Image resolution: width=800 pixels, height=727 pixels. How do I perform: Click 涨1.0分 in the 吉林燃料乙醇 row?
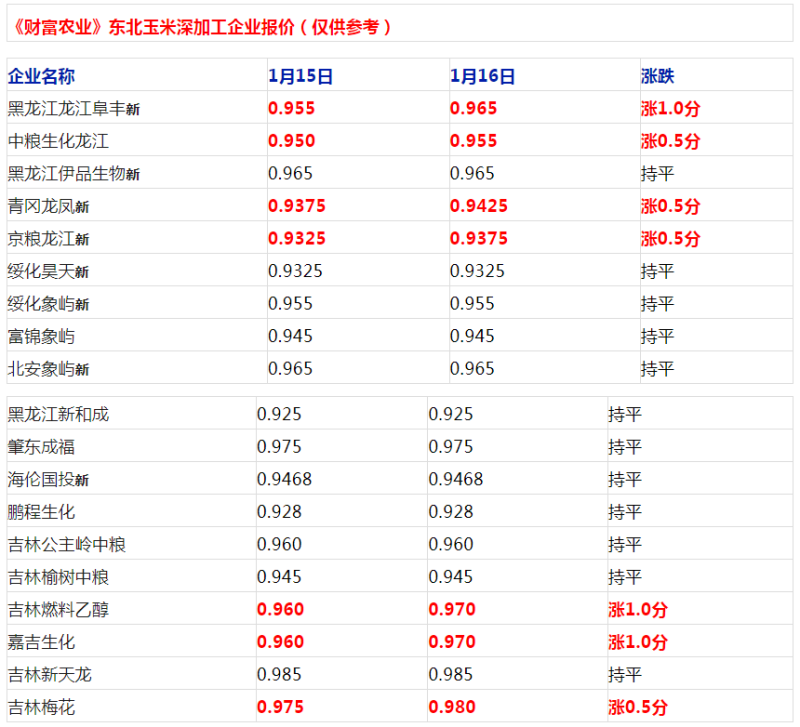[x=638, y=609]
